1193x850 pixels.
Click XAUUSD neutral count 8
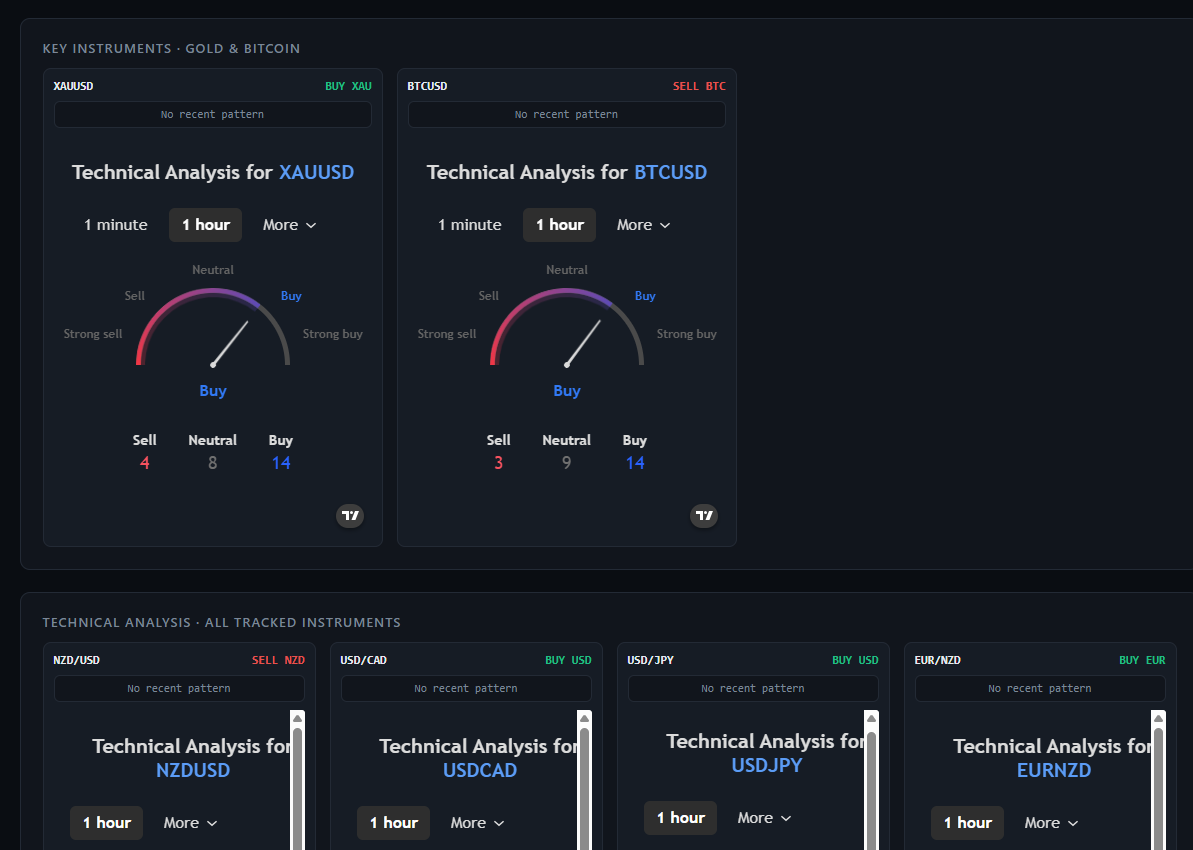212,463
